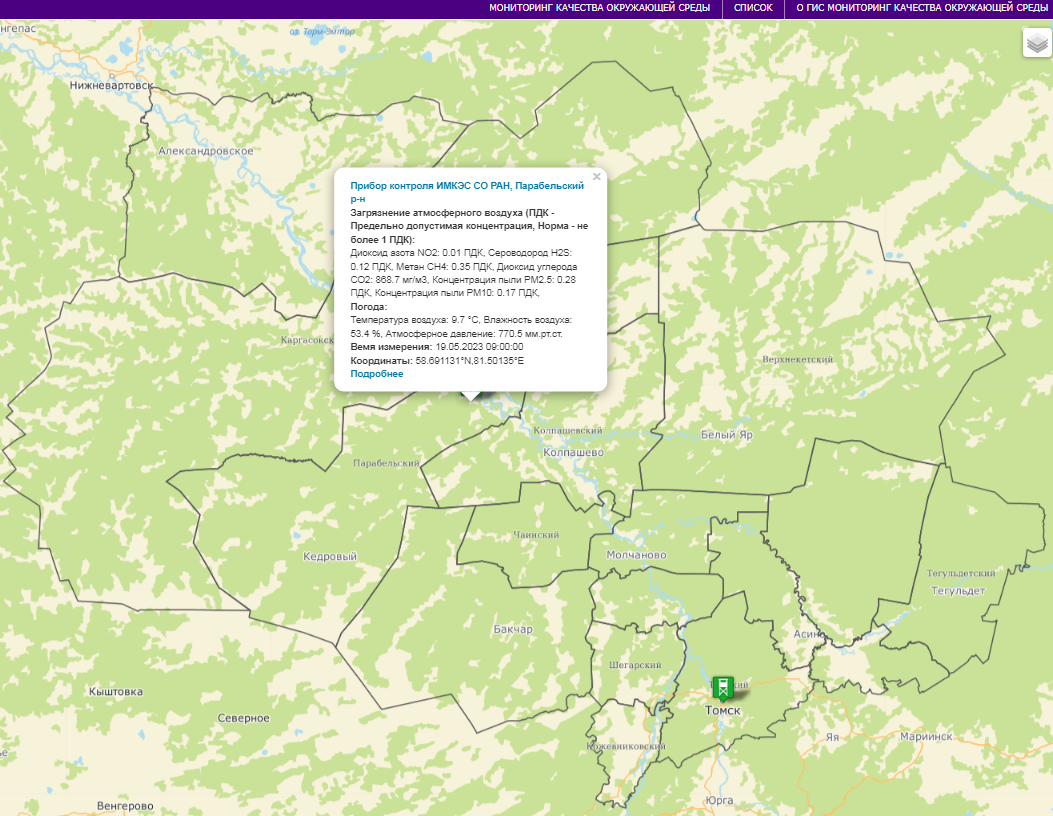The width and height of the screenshot is (1053, 816).
Task: Click the Венгерово label on the map
Action: 125,806
